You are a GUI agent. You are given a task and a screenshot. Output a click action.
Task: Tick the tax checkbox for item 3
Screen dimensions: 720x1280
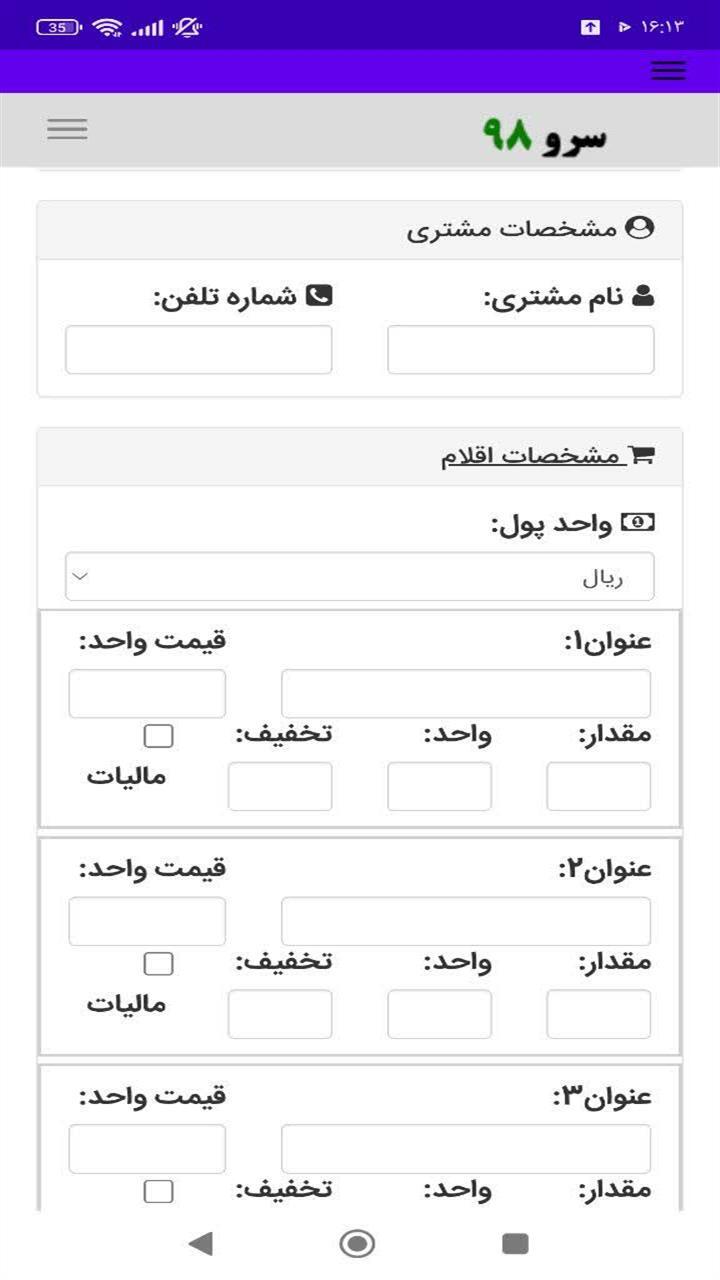(x=158, y=1191)
